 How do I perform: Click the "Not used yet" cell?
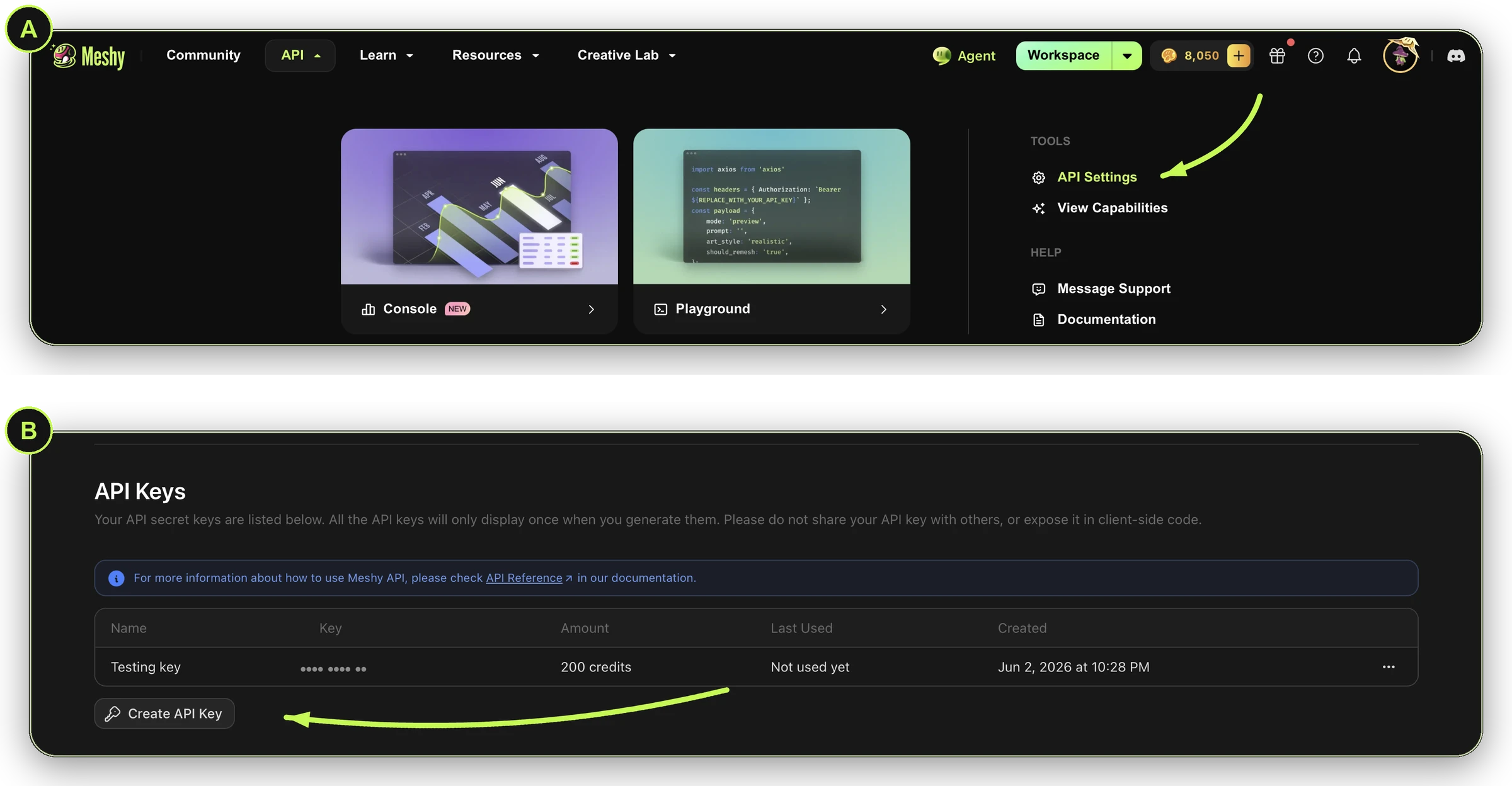[810, 667]
